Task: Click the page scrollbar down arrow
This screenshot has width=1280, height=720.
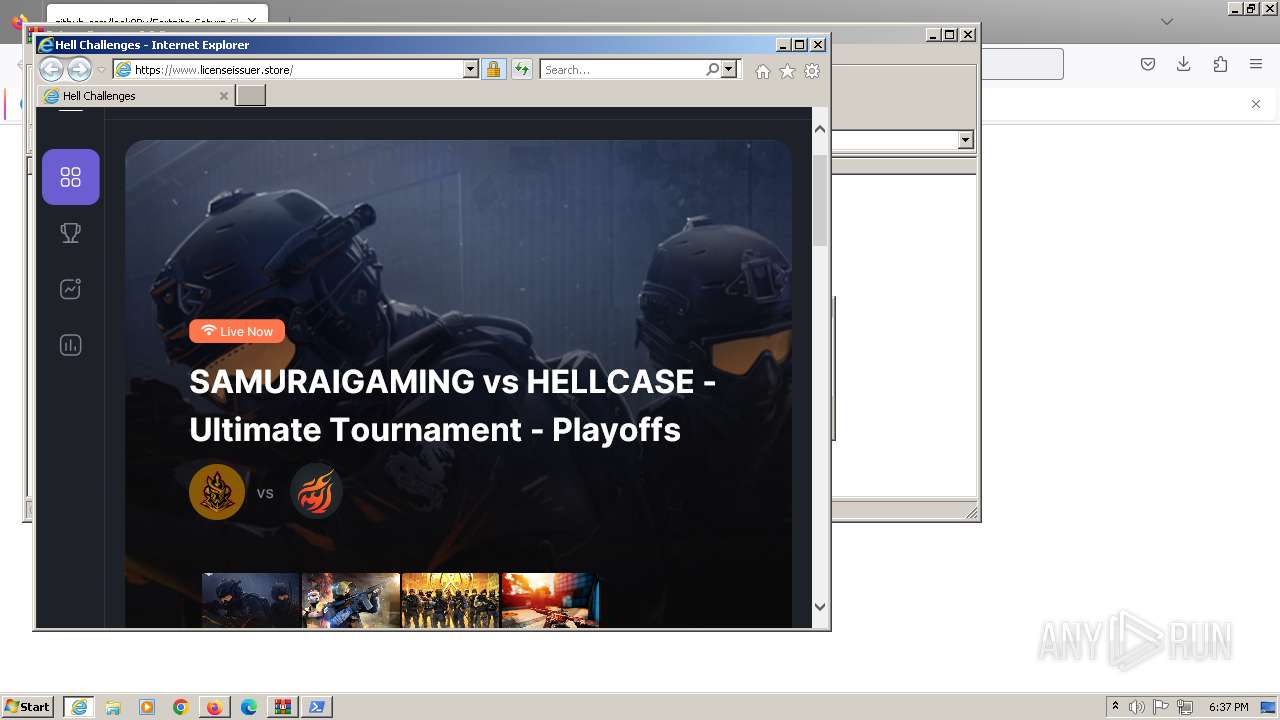Action: 820,607
